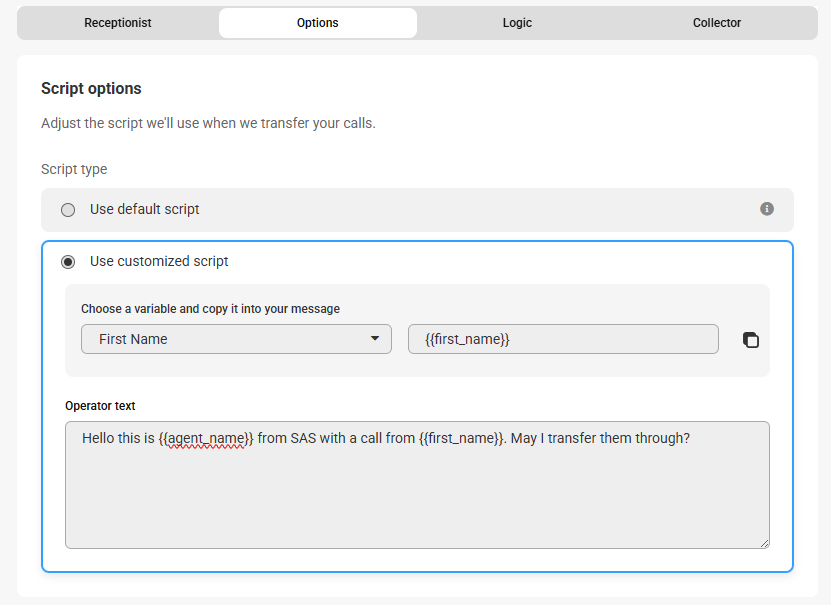The image size is (831, 605).
Task: Select the Options tab
Action: point(317,23)
